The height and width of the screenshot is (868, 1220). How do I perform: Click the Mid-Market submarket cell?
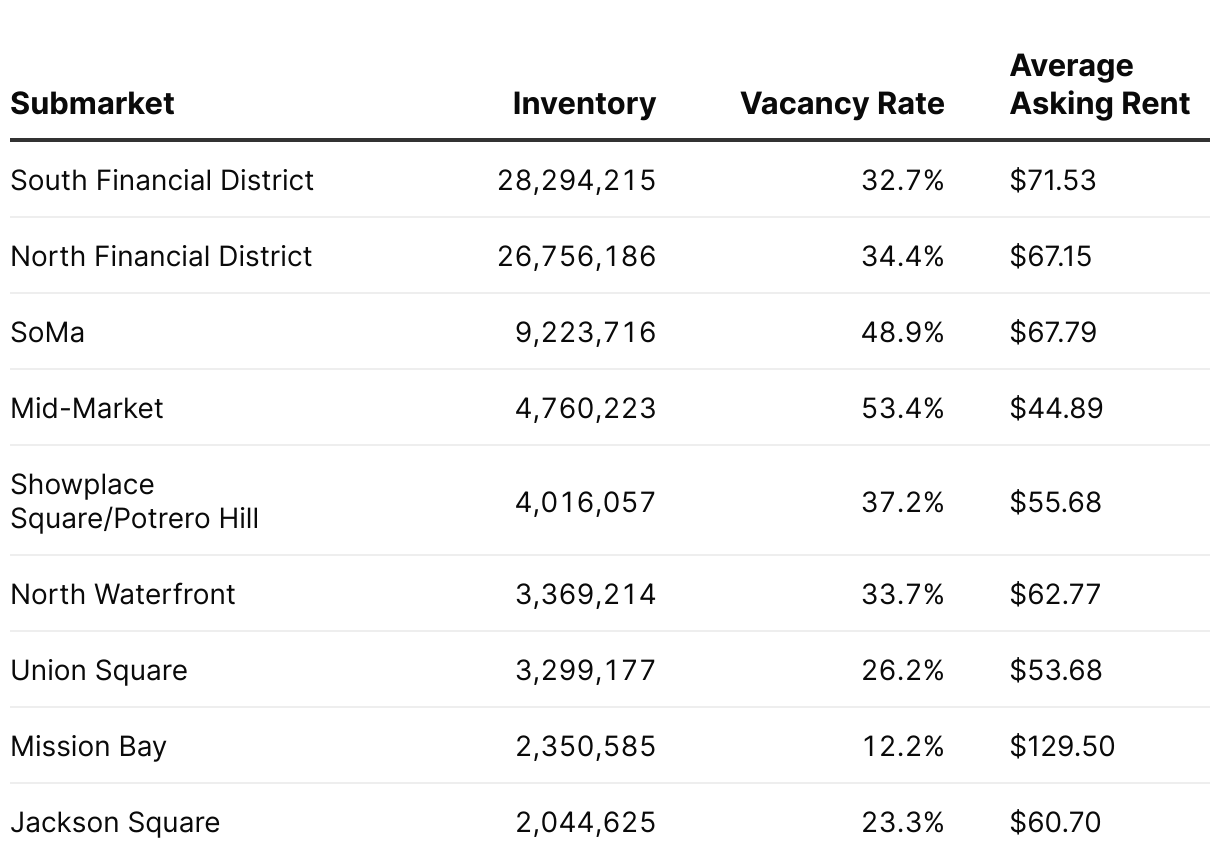point(87,408)
